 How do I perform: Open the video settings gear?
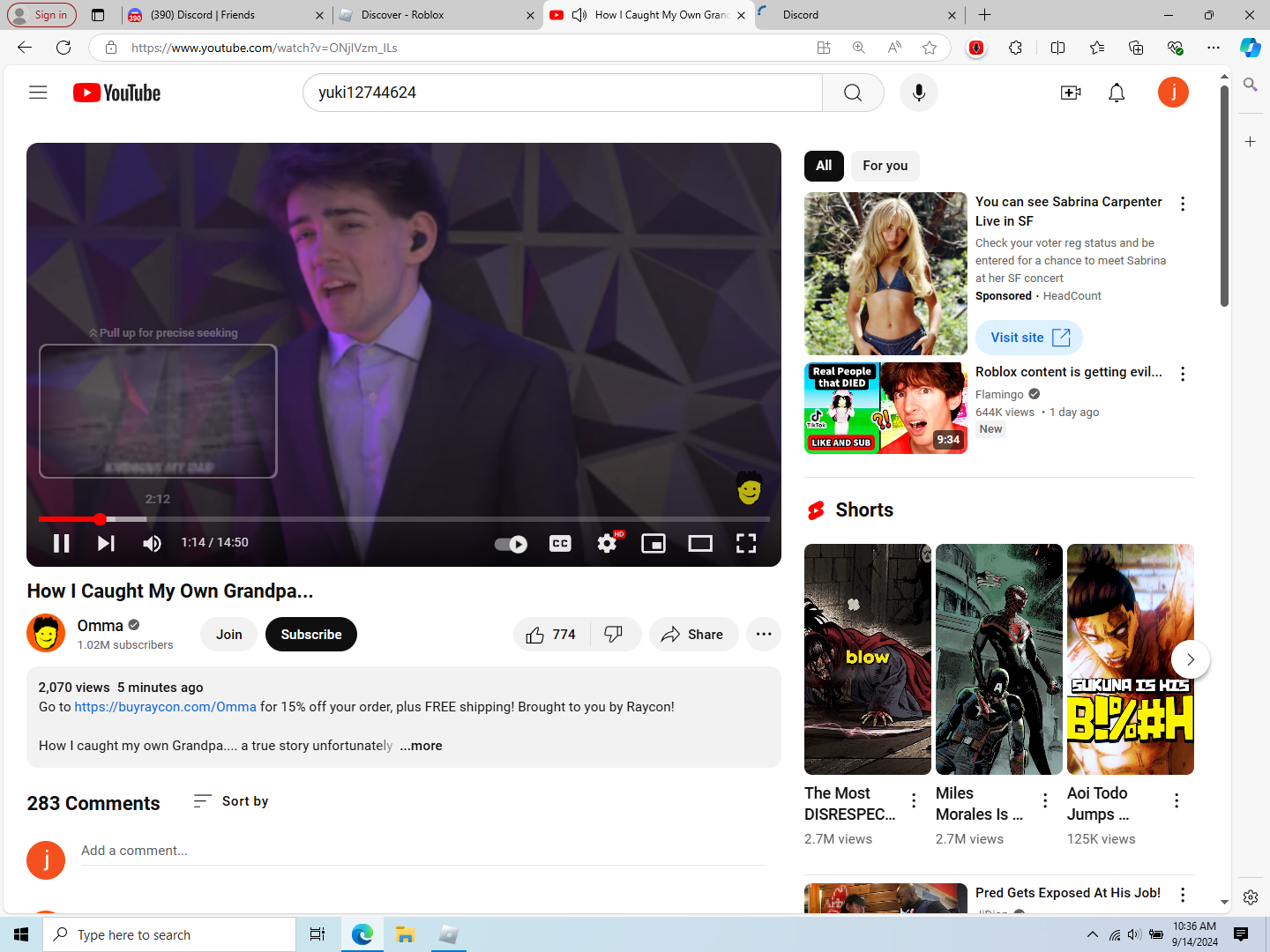point(607,543)
